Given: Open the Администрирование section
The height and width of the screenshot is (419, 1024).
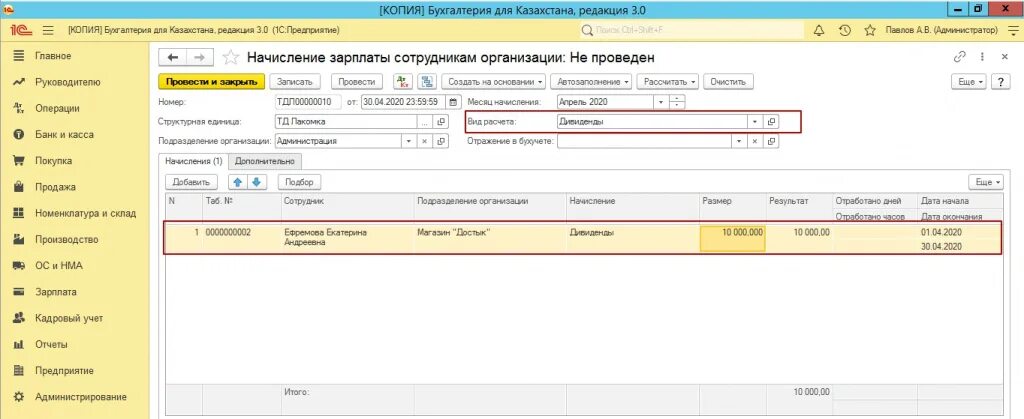Looking at the screenshot, I should click(x=80, y=396).
